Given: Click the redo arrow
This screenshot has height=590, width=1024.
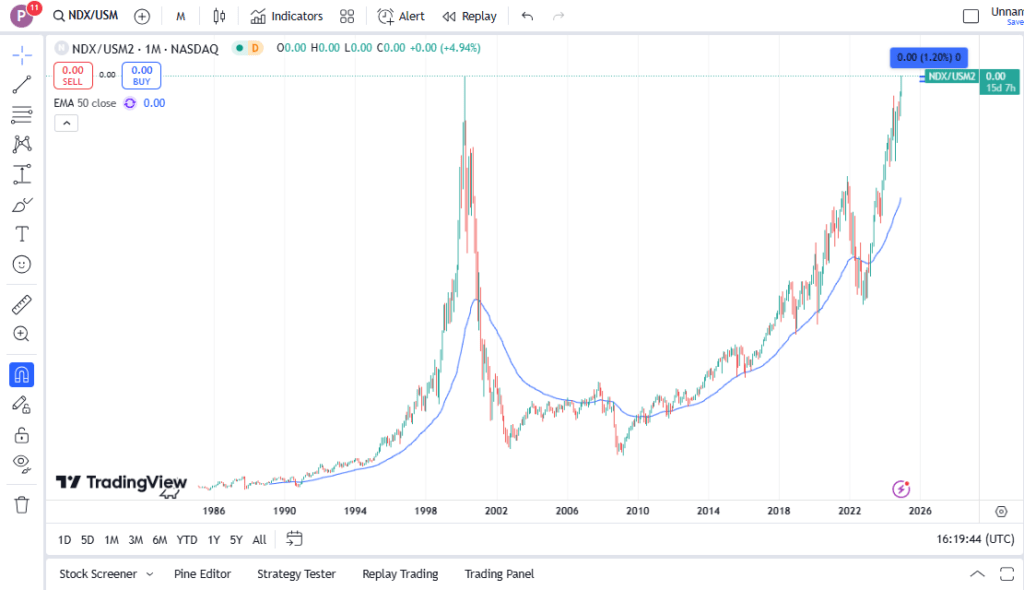Looking at the screenshot, I should 558,16.
